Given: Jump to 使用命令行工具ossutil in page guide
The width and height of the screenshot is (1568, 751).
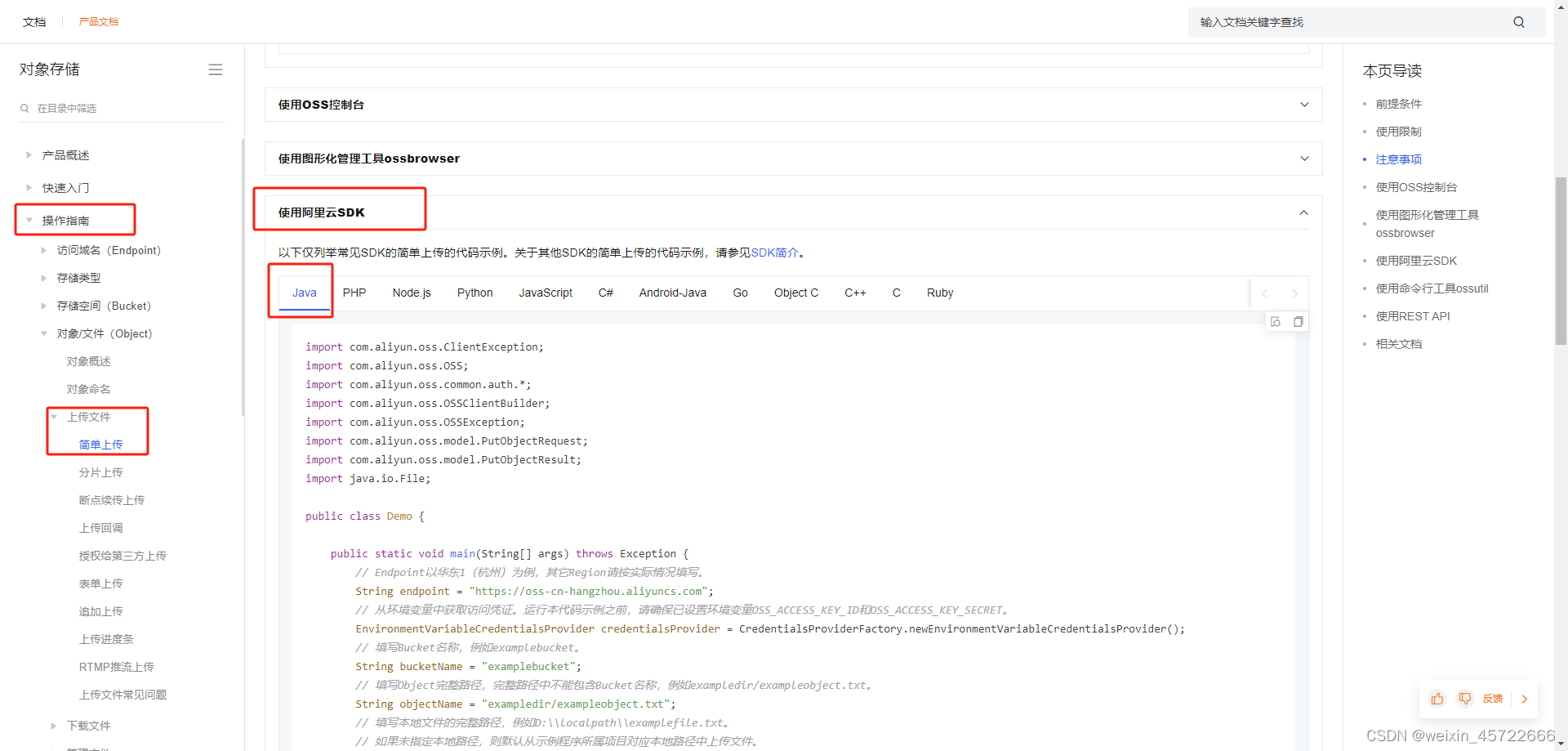Looking at the screenshot, I should [x=1432, y=288].
